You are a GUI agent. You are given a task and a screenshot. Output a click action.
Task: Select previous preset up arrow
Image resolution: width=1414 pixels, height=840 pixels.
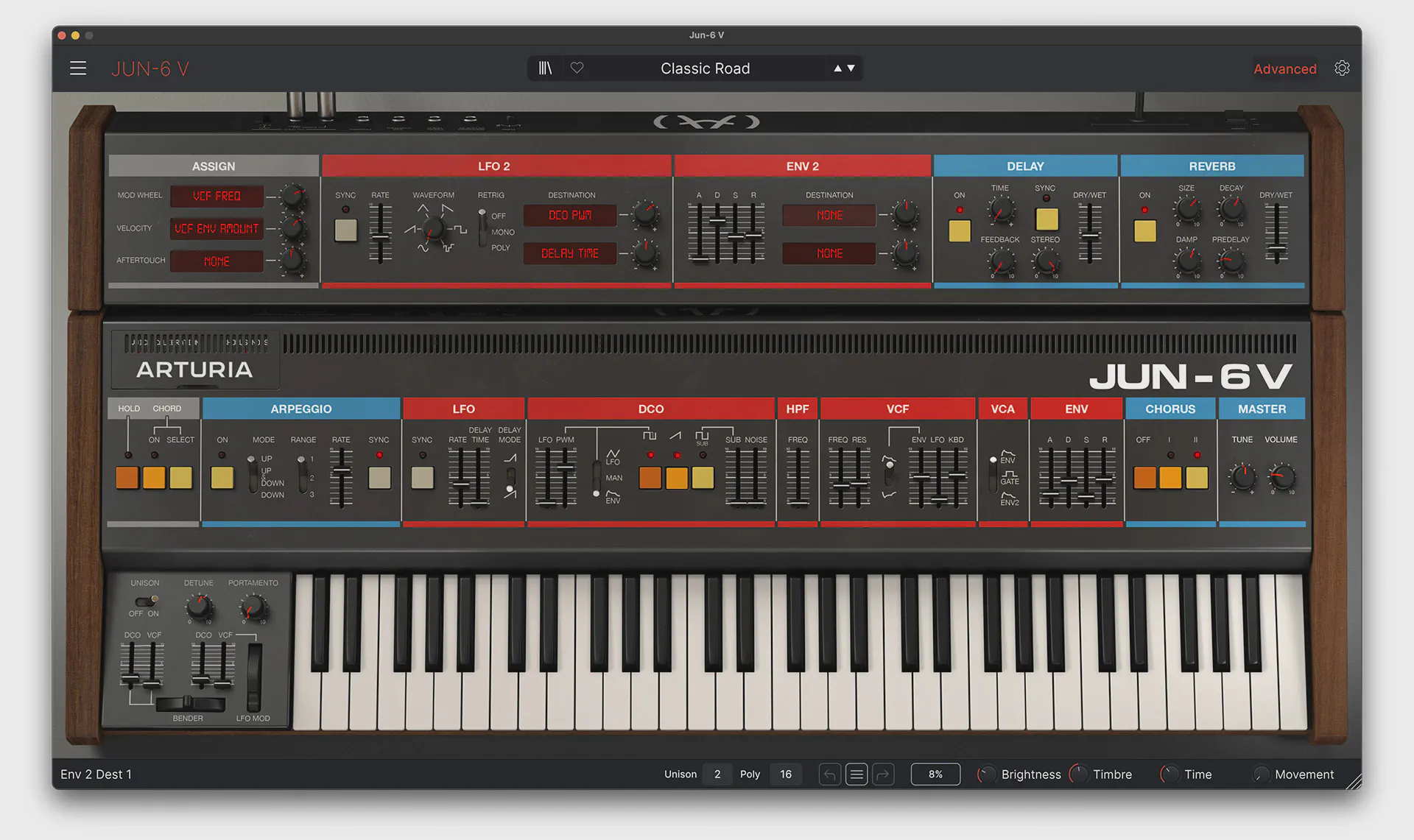coord(837,68)
